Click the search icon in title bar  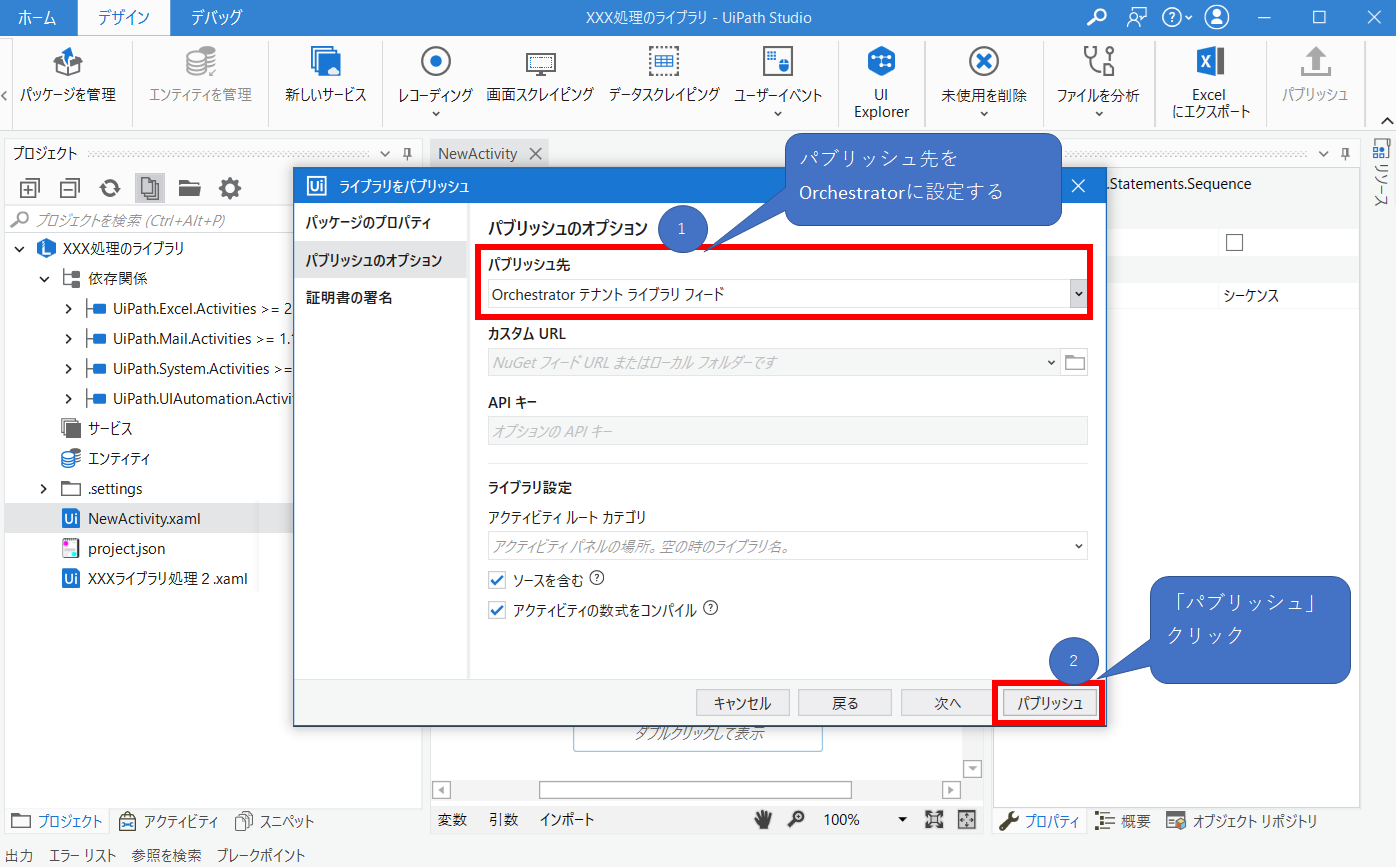1097,17
